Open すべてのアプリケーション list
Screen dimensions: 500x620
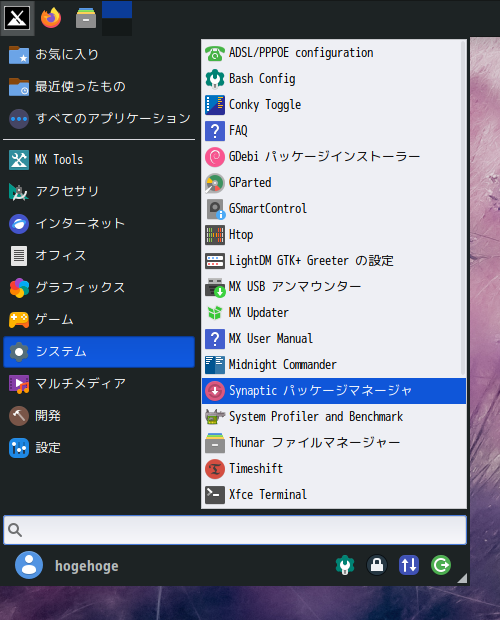[99, 118]
